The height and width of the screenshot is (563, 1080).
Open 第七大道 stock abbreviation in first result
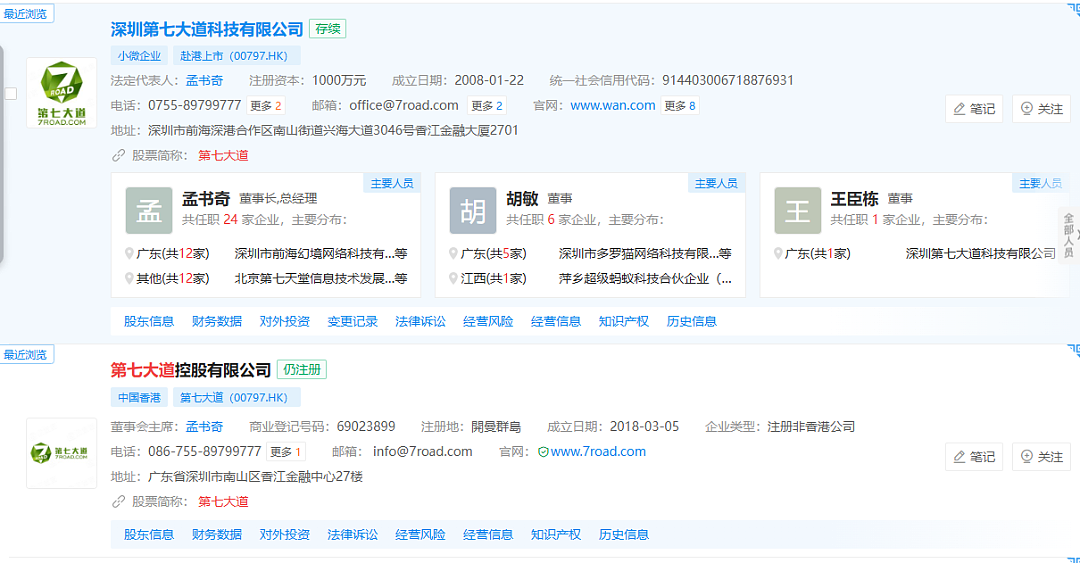coord(223,156)
